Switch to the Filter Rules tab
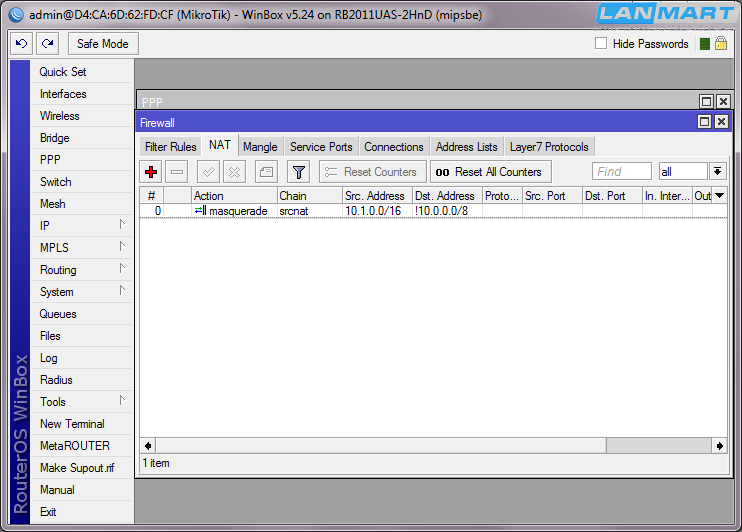Screen dimensions: 742x532 click(x=170, y=147)
